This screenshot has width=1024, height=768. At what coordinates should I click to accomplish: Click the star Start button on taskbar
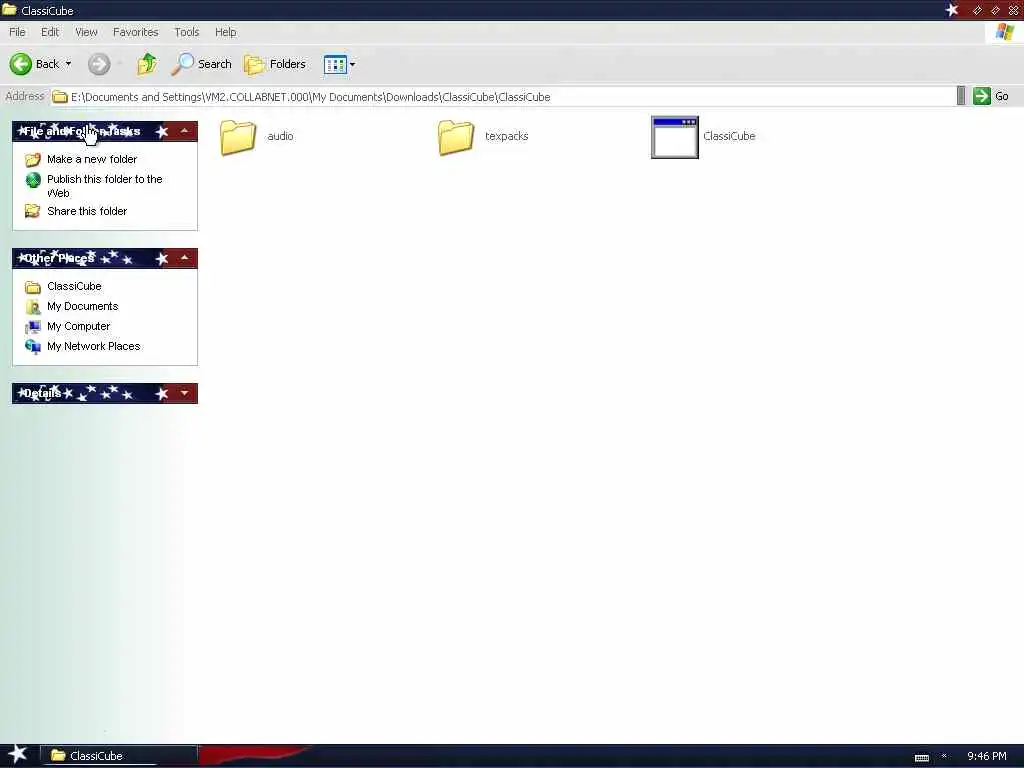point(18,754)
